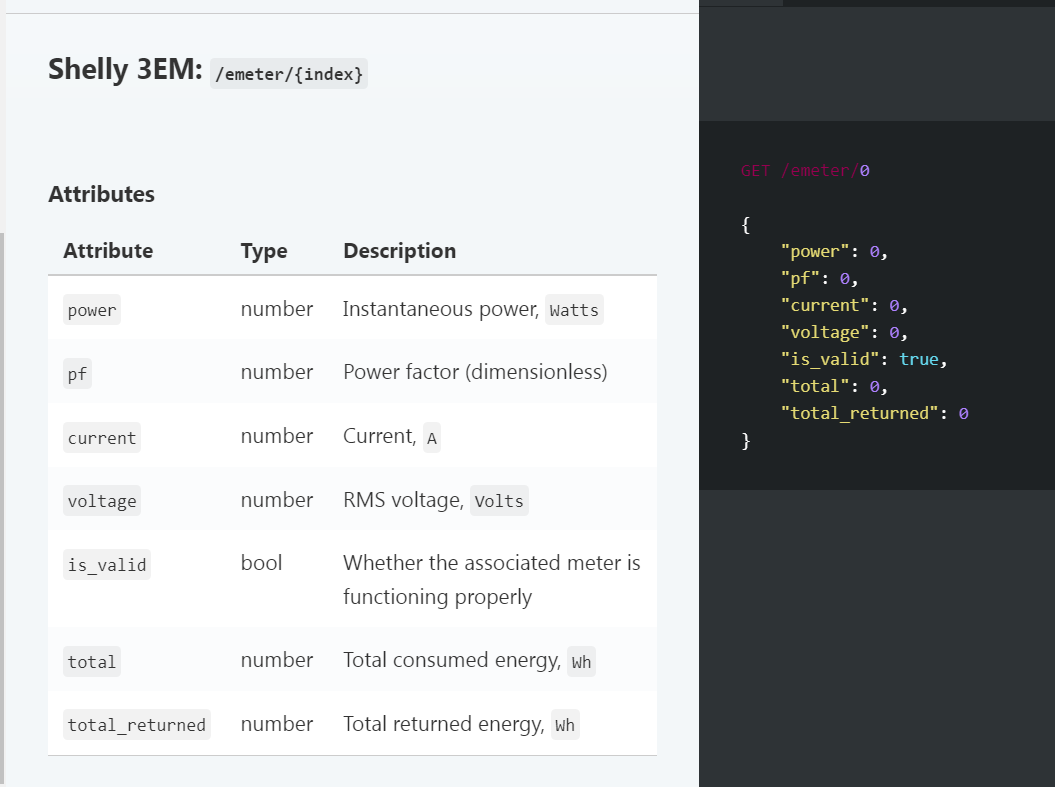Click the "voltage": 0 JSON line
The image size is (1055, 787).
point(844,332)
